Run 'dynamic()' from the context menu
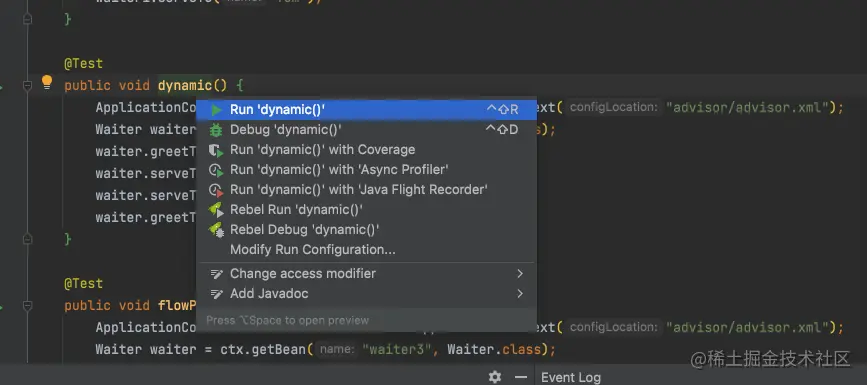The width and height of the screenshot is (867, 385). coord(366,110)
